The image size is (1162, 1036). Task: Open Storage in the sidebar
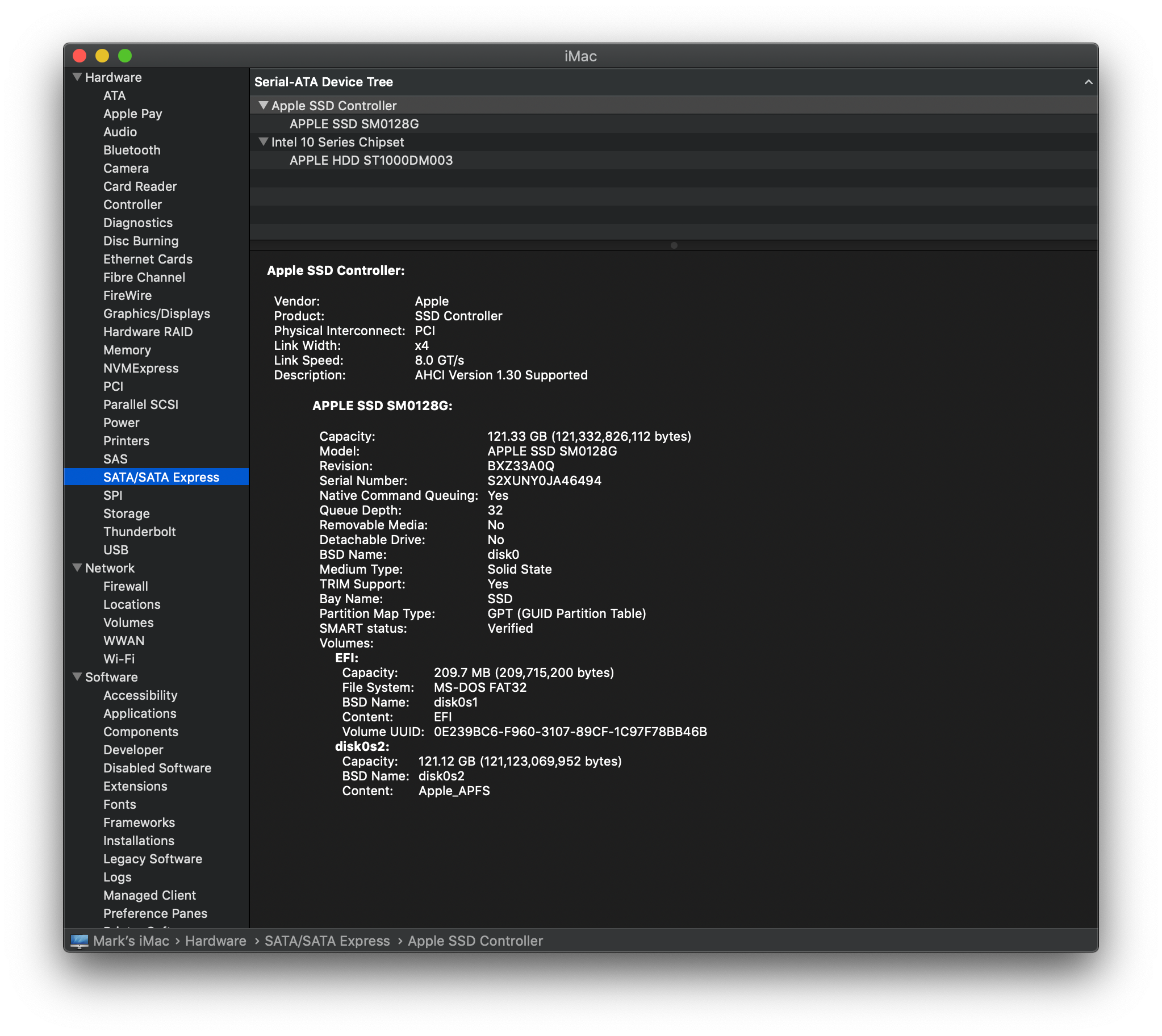click(126, 514)
